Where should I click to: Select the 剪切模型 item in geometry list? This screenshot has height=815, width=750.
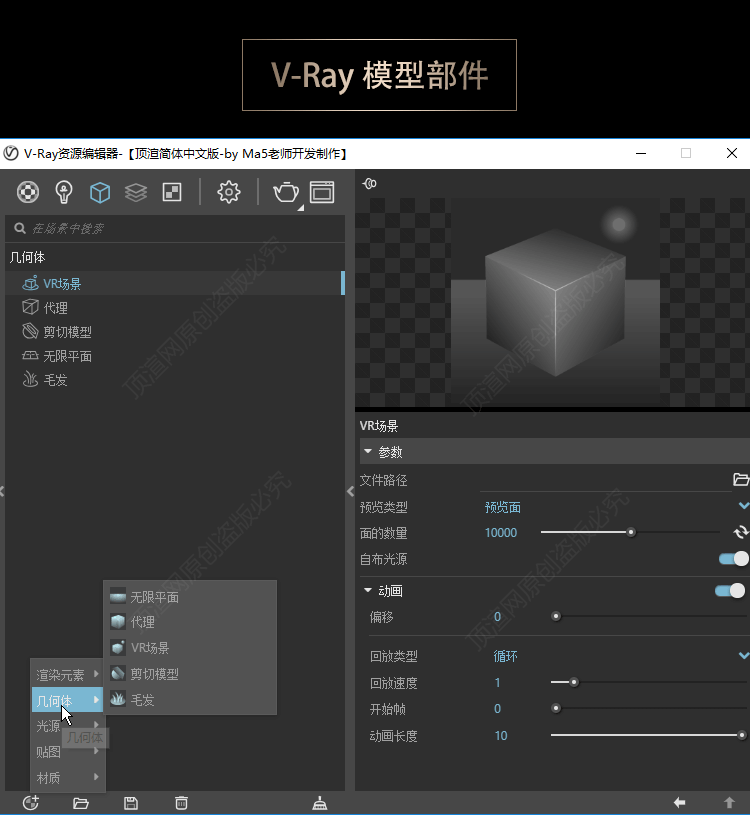click(x=175, y=332)
